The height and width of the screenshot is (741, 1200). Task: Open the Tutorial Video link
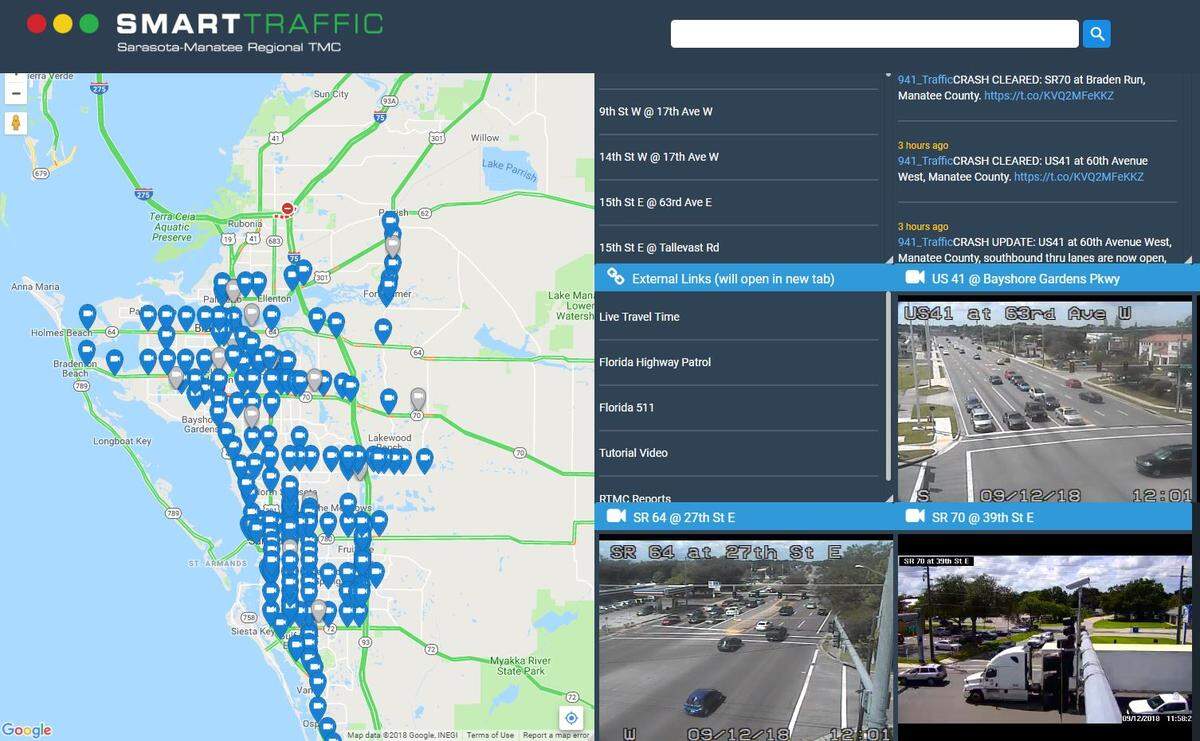pos(633,453)
